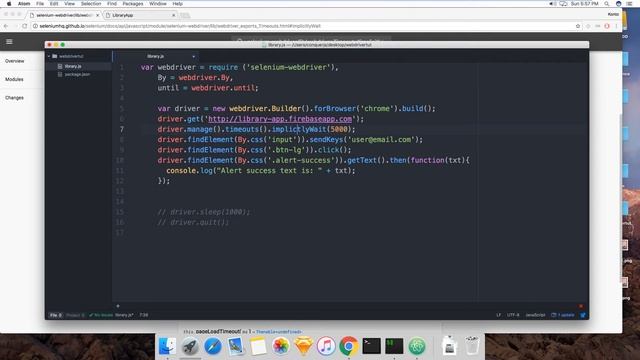Close the selenium-webdriver Chrome tab
Image resolution: width=640 pixels, height=360 pixels.
click(x=98, y=15)
